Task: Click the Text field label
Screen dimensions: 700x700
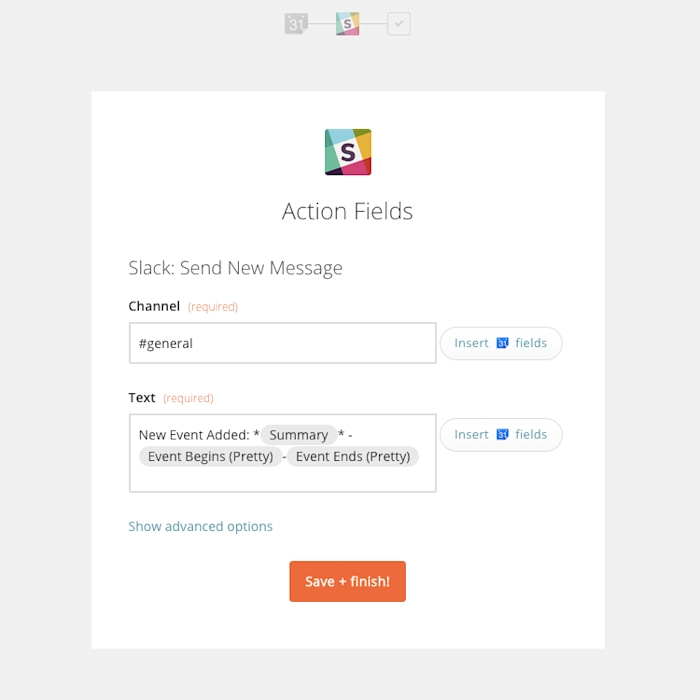Action: (x=142, y=398)
